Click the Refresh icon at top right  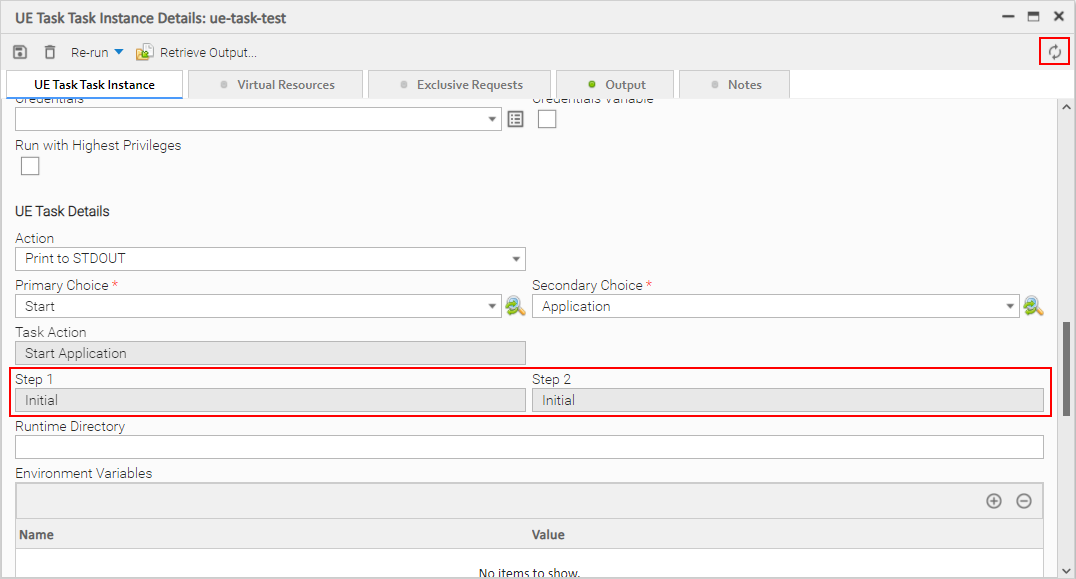(1054, 52)
